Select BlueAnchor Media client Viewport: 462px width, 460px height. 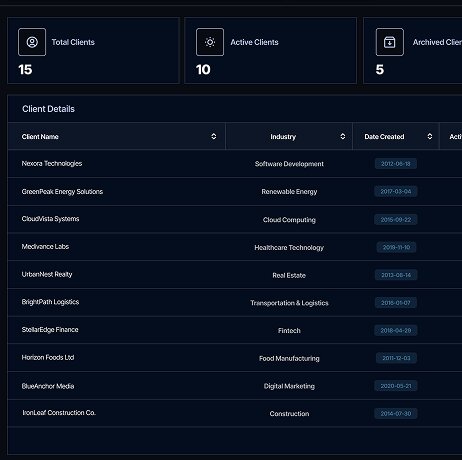click(x=48, y=386)
